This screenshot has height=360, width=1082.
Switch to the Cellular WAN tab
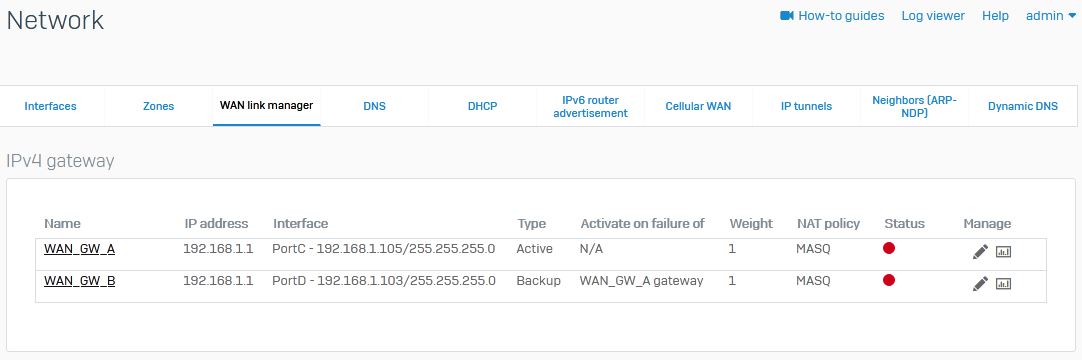698,106
